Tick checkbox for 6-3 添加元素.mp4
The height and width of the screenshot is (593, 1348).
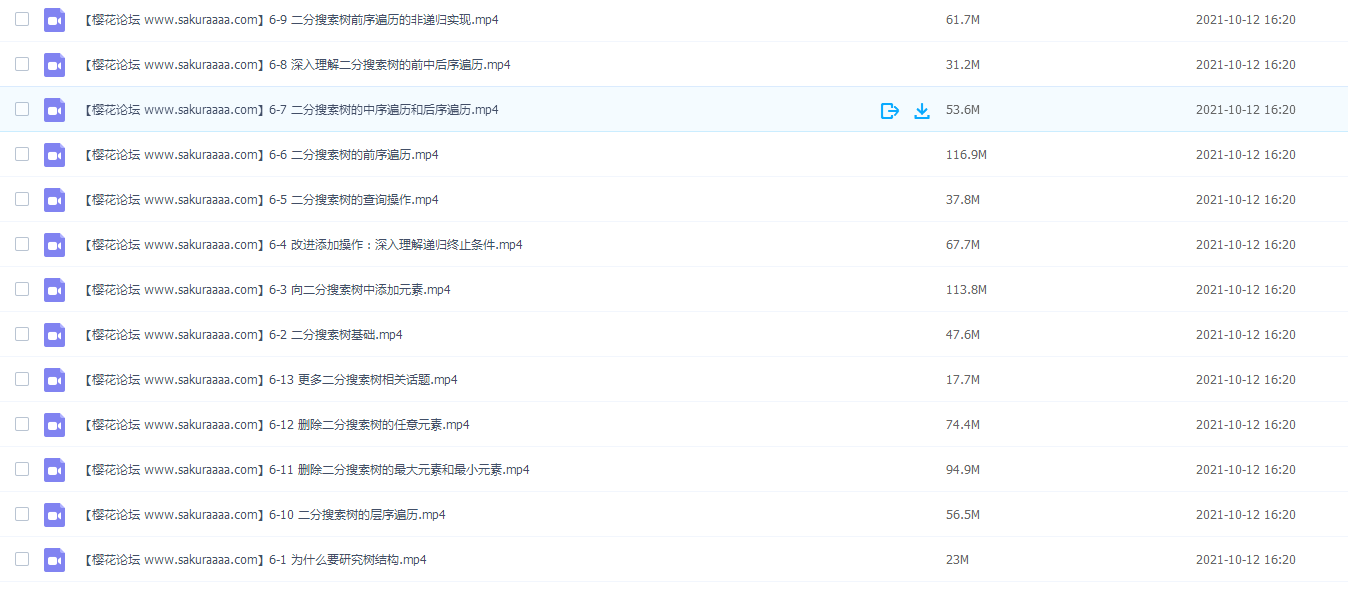pos(22,289)
